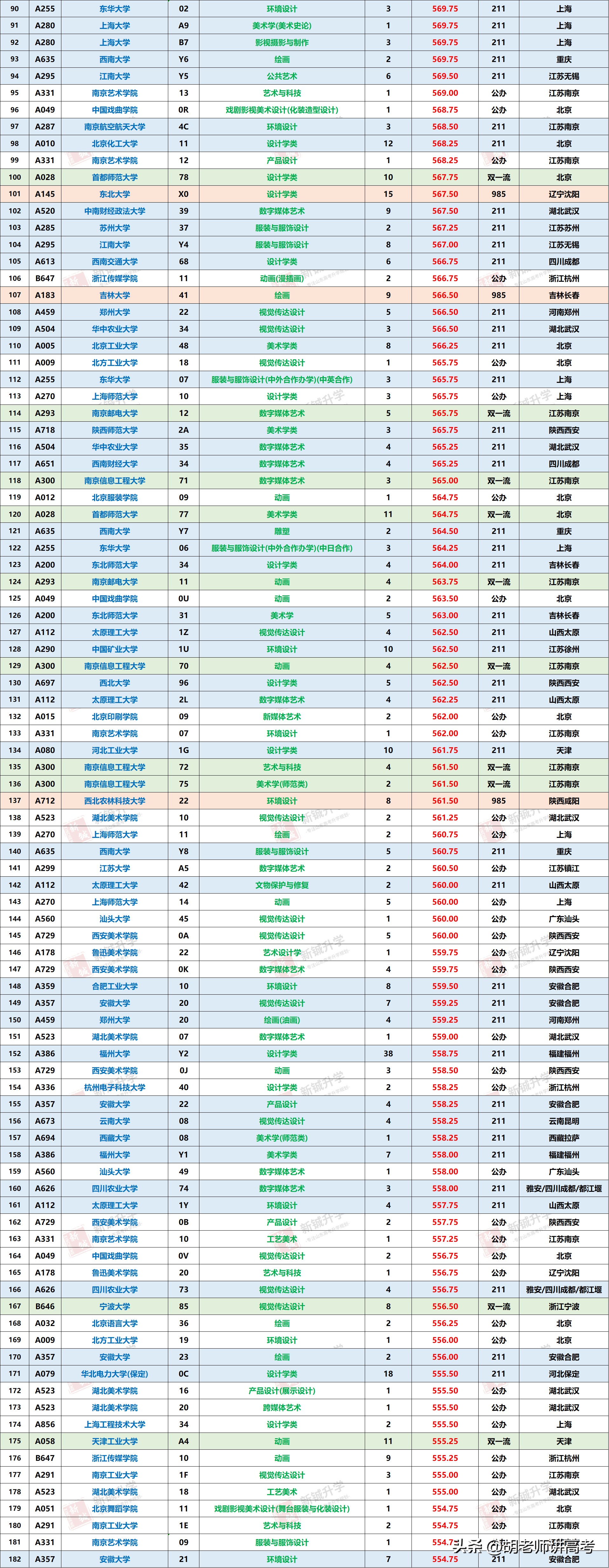The height and width of the screenshot is (1568, 609).
Task: Select the major 产品设计(展示设计)
Action: coord(281,1391)
